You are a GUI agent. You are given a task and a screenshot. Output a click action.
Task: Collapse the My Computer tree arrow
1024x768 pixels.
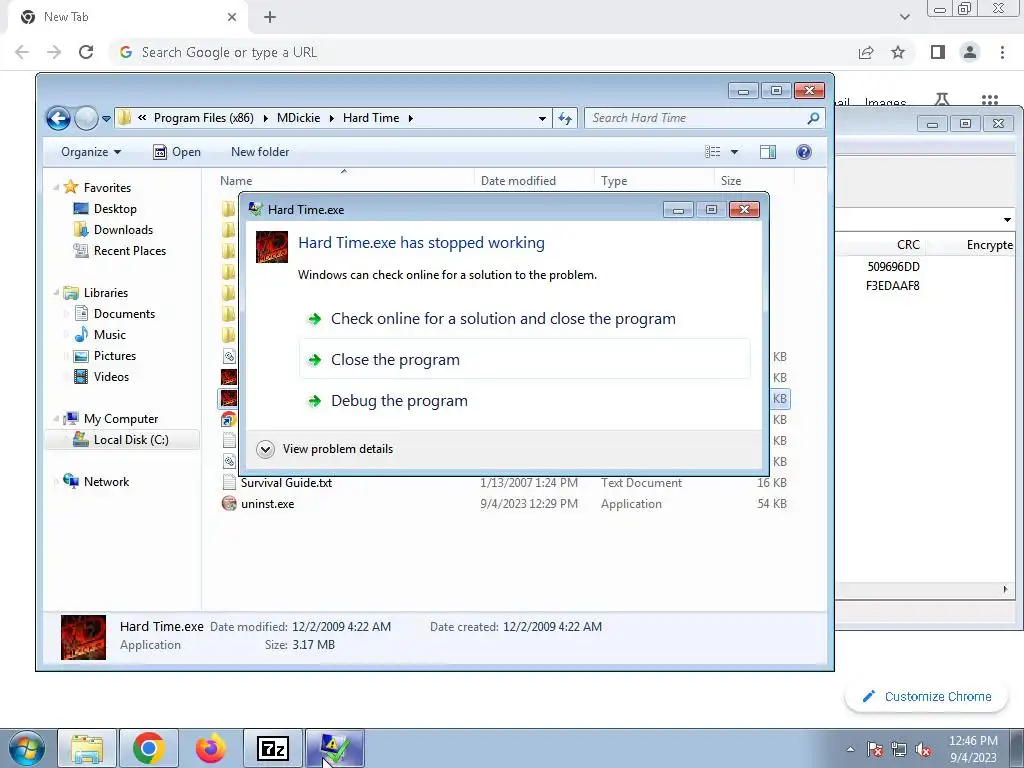(x=56, y=419)
